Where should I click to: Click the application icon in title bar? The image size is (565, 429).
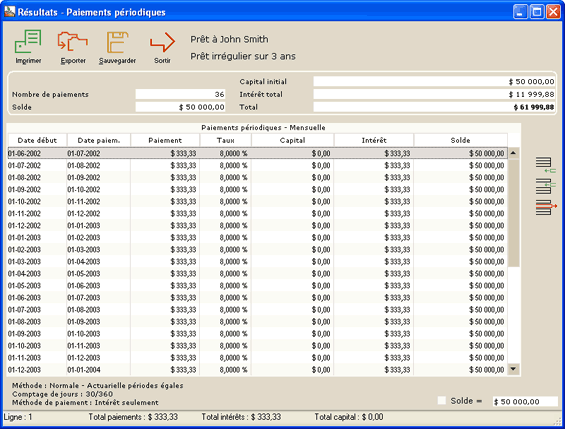[10, 12]
